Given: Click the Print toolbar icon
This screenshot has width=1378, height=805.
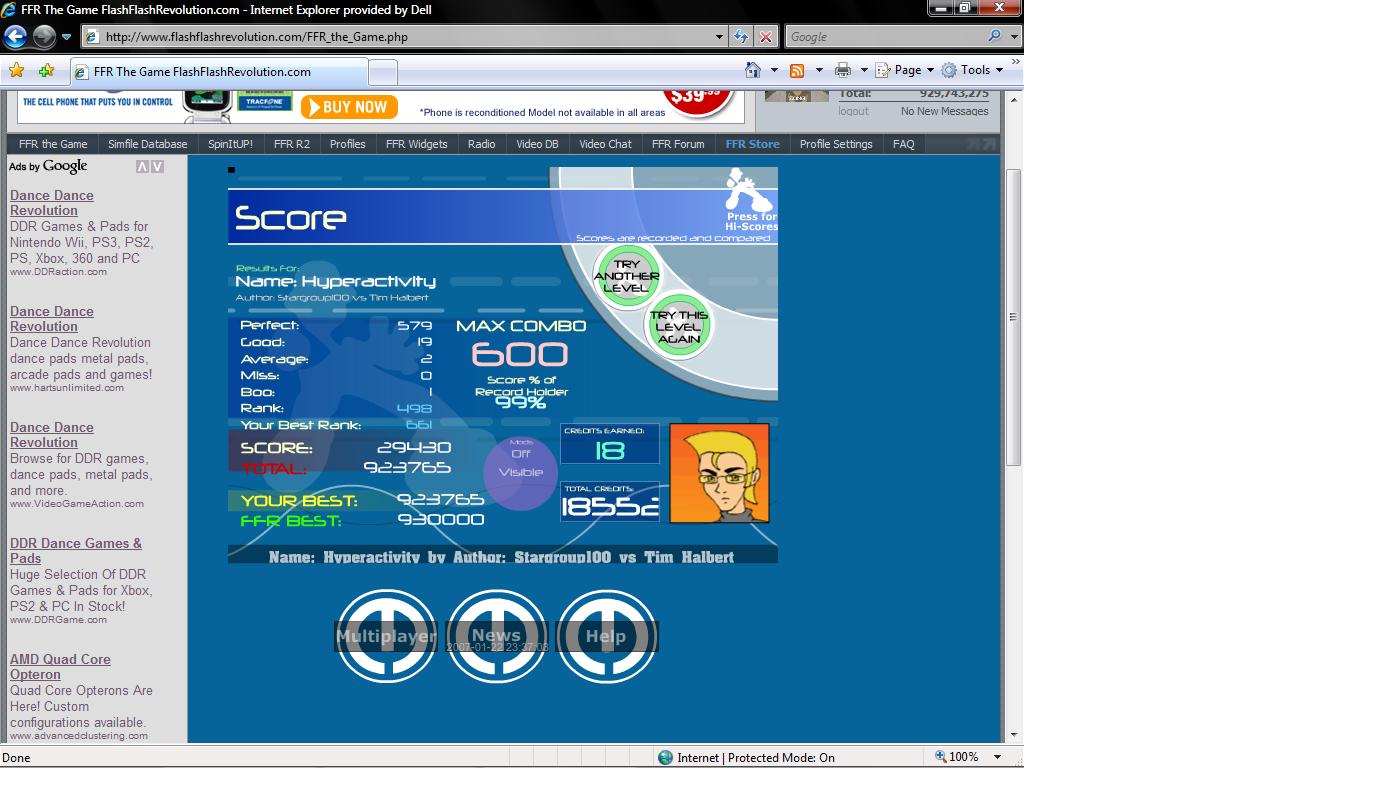Looking at the screenshot, I should click(x=843, y=70).
